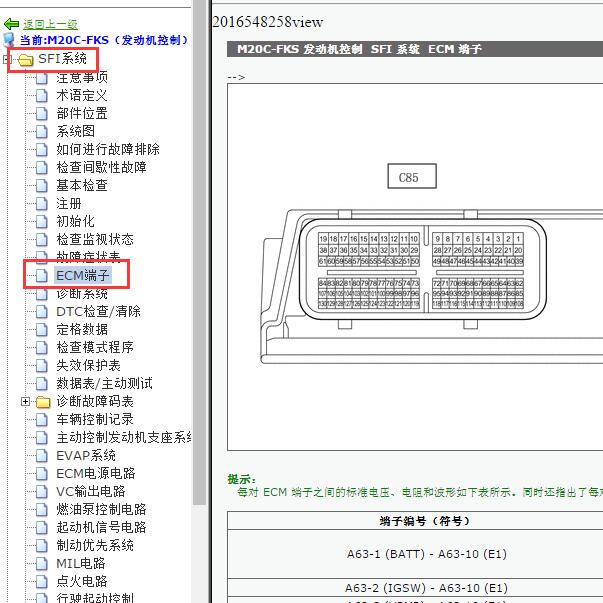
Task: Open the 数据表/主动测试 entry
Action: point(104,383)
